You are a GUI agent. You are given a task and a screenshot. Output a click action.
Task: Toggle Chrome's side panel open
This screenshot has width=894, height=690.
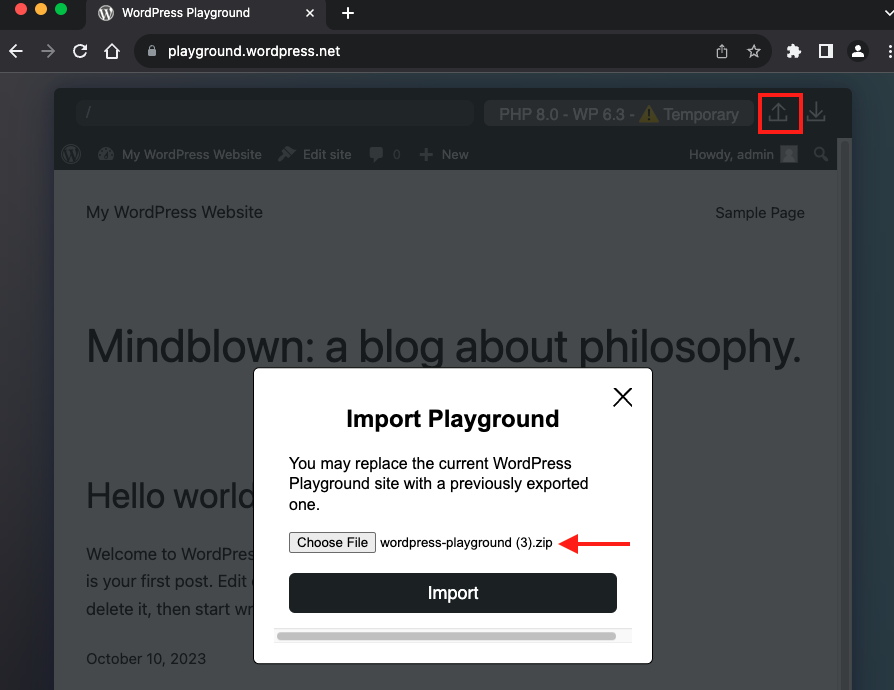(825, 51)
